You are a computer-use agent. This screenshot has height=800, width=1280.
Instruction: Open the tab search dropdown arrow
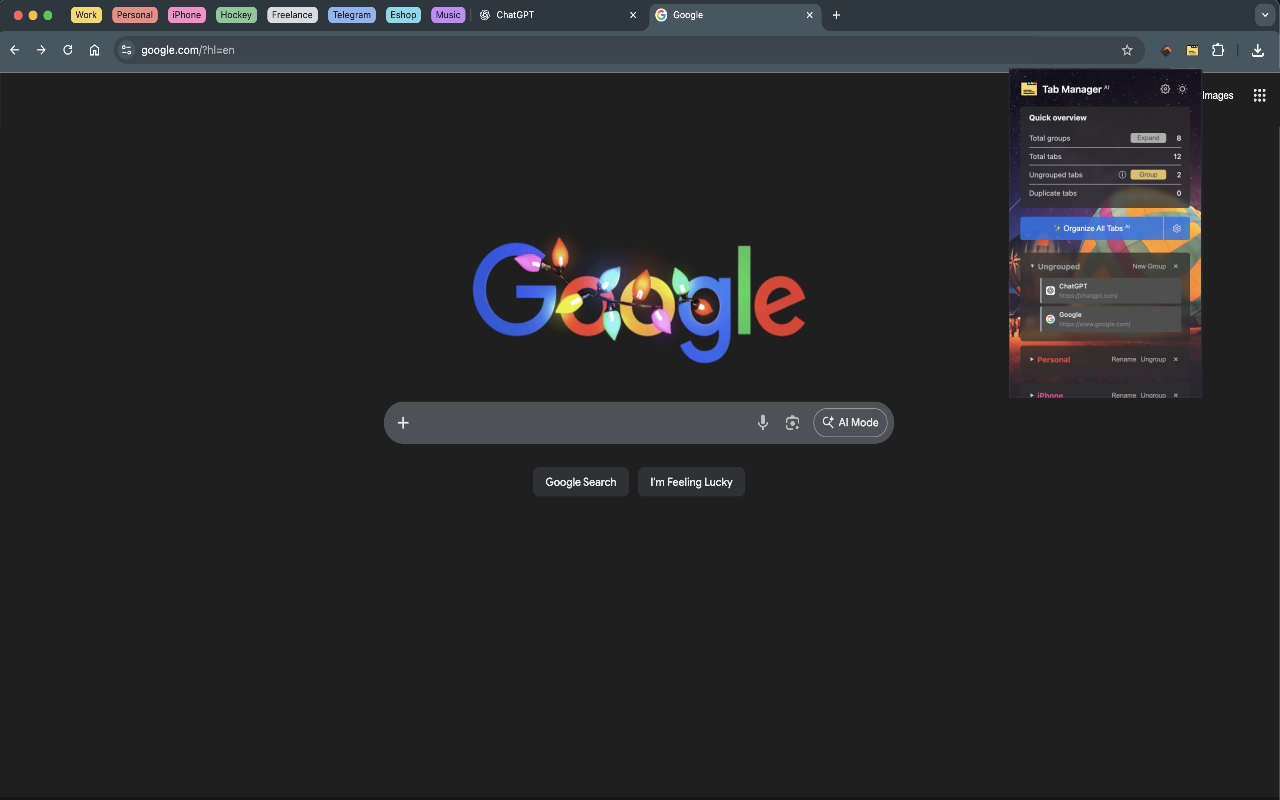point(1264,15)
